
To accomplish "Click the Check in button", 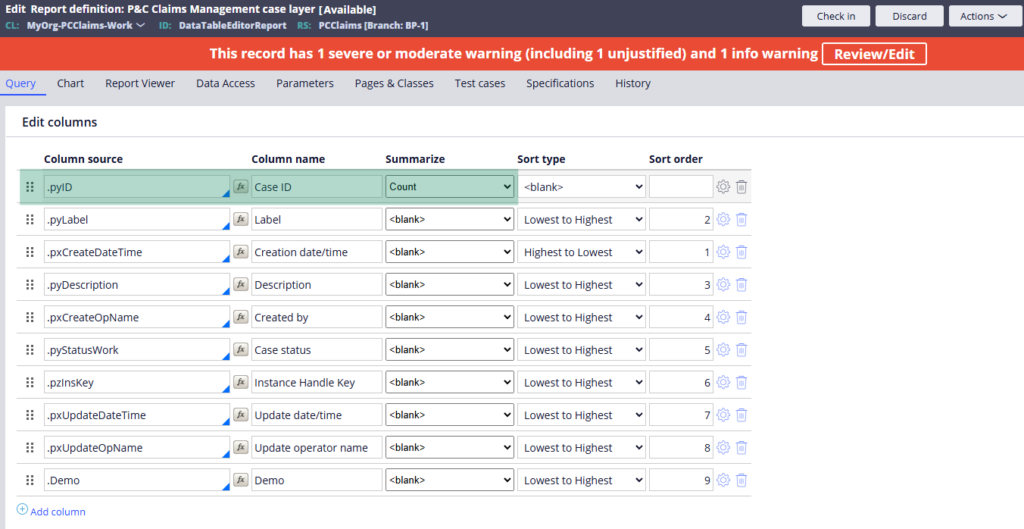I will [836, 16].
